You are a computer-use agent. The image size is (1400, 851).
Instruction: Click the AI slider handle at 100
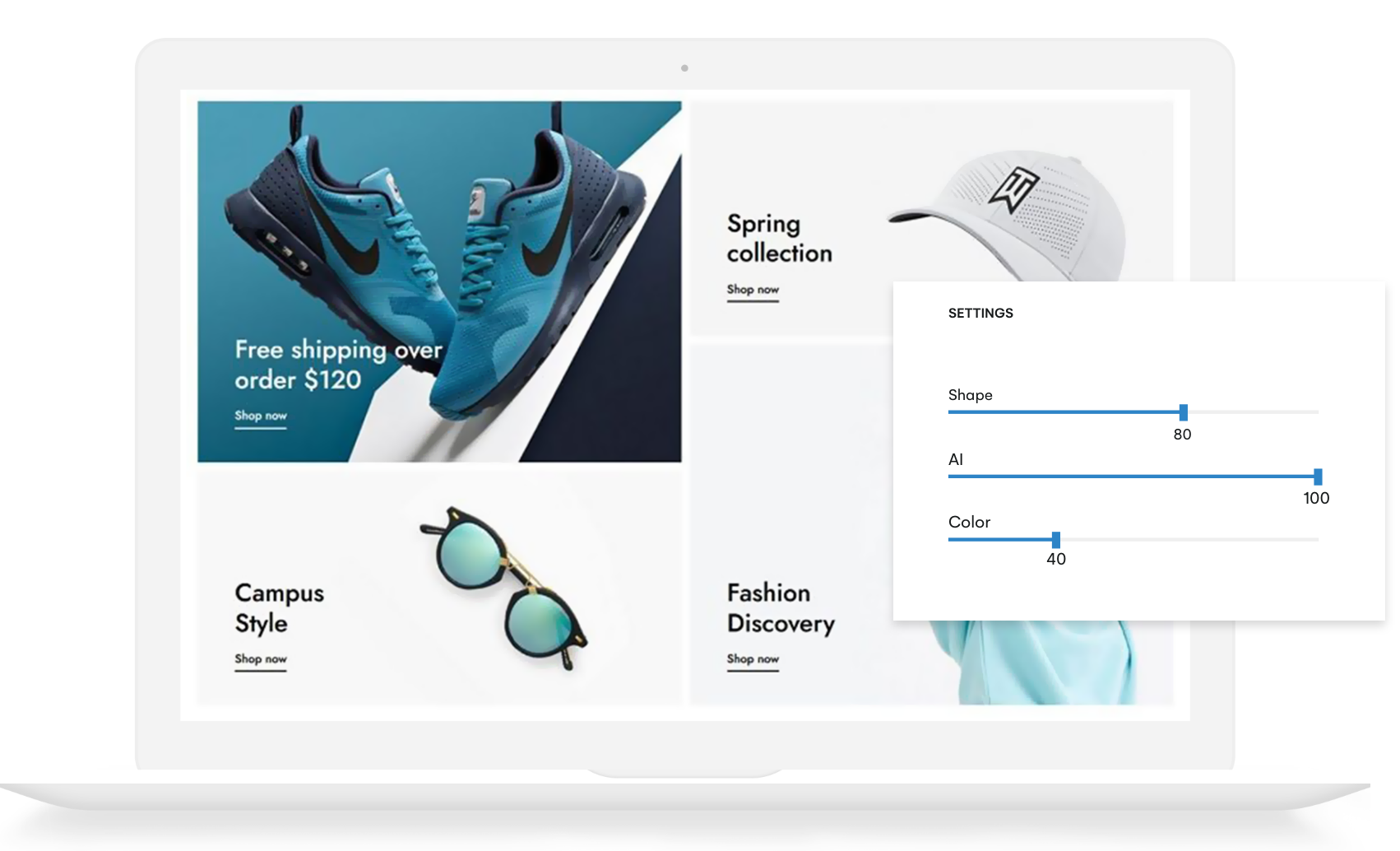[x=1318, y=477]
